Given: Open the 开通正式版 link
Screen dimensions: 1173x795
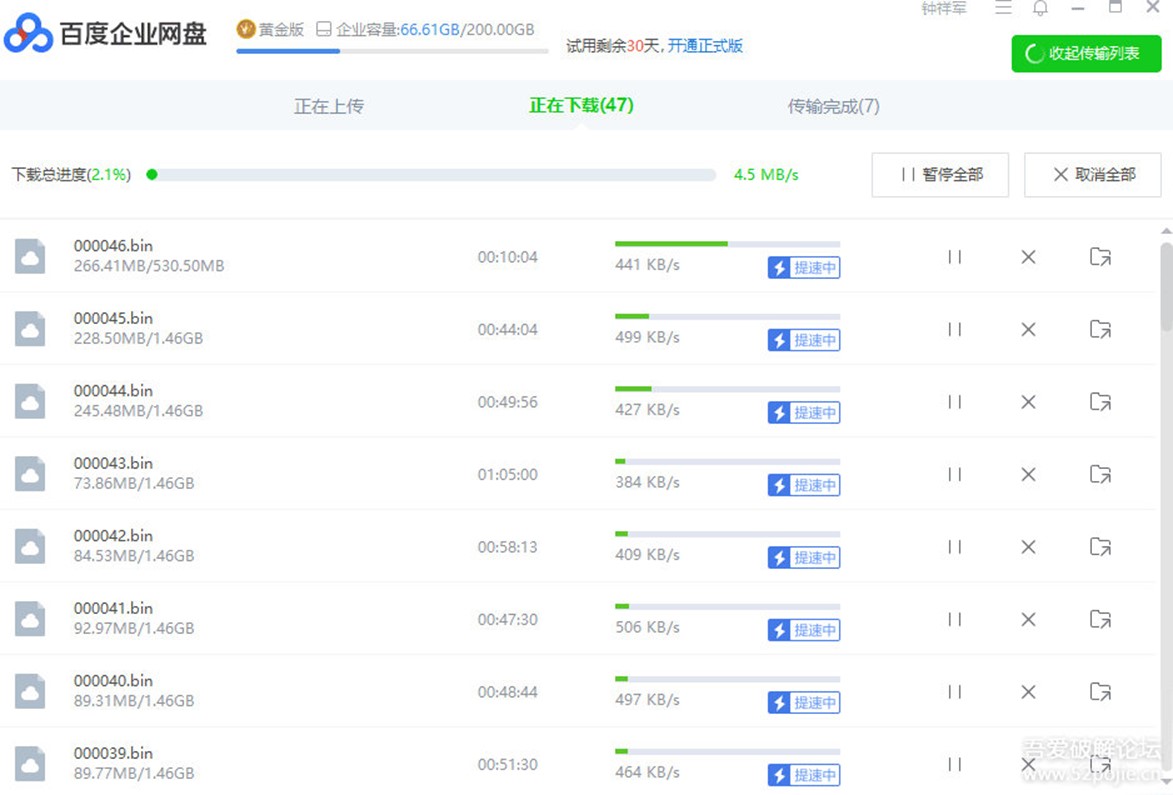Looking at the screenshot, I should tap(705, 46).
